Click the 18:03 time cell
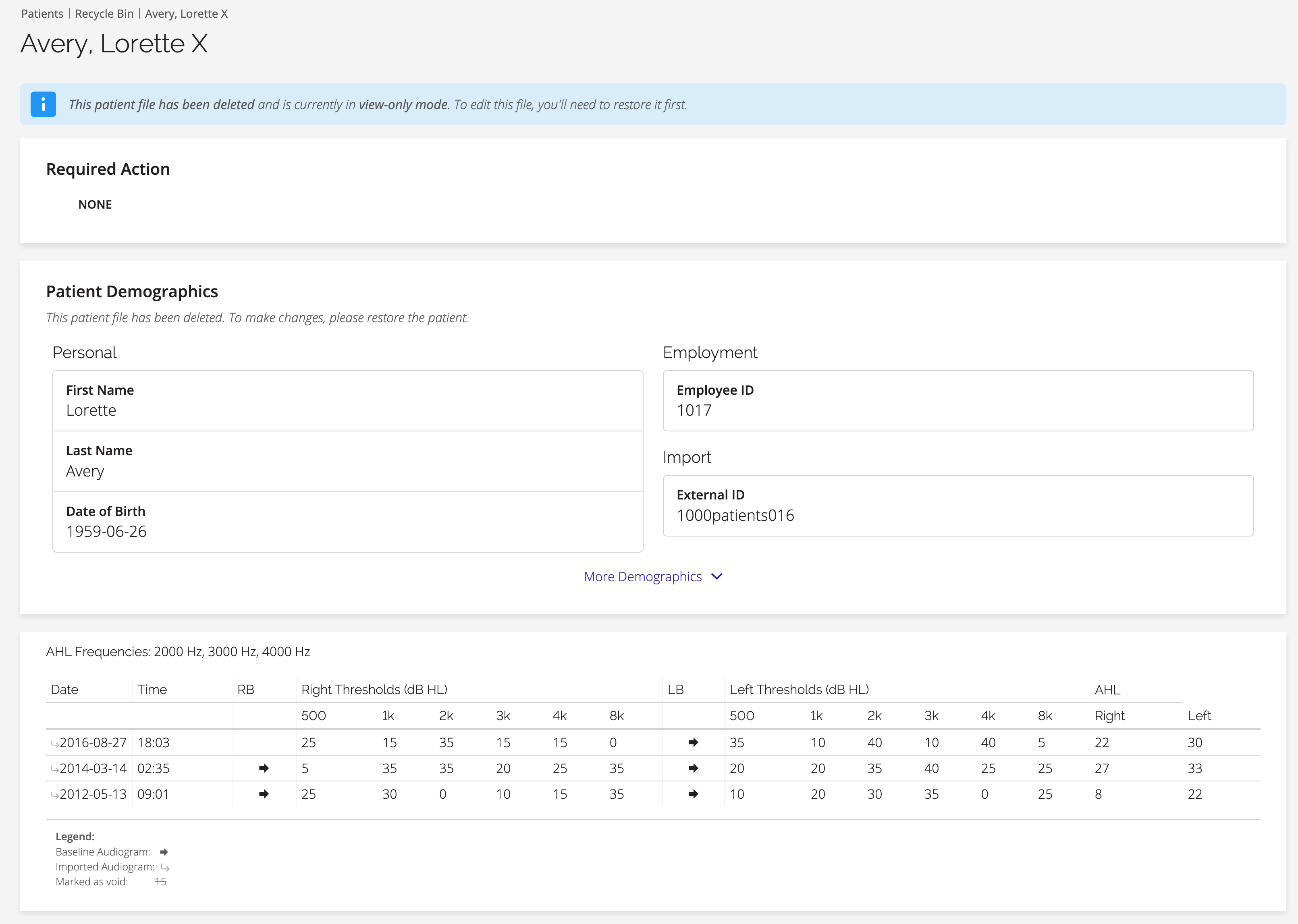Screen dimensions: 1298x924 (153, 742)
